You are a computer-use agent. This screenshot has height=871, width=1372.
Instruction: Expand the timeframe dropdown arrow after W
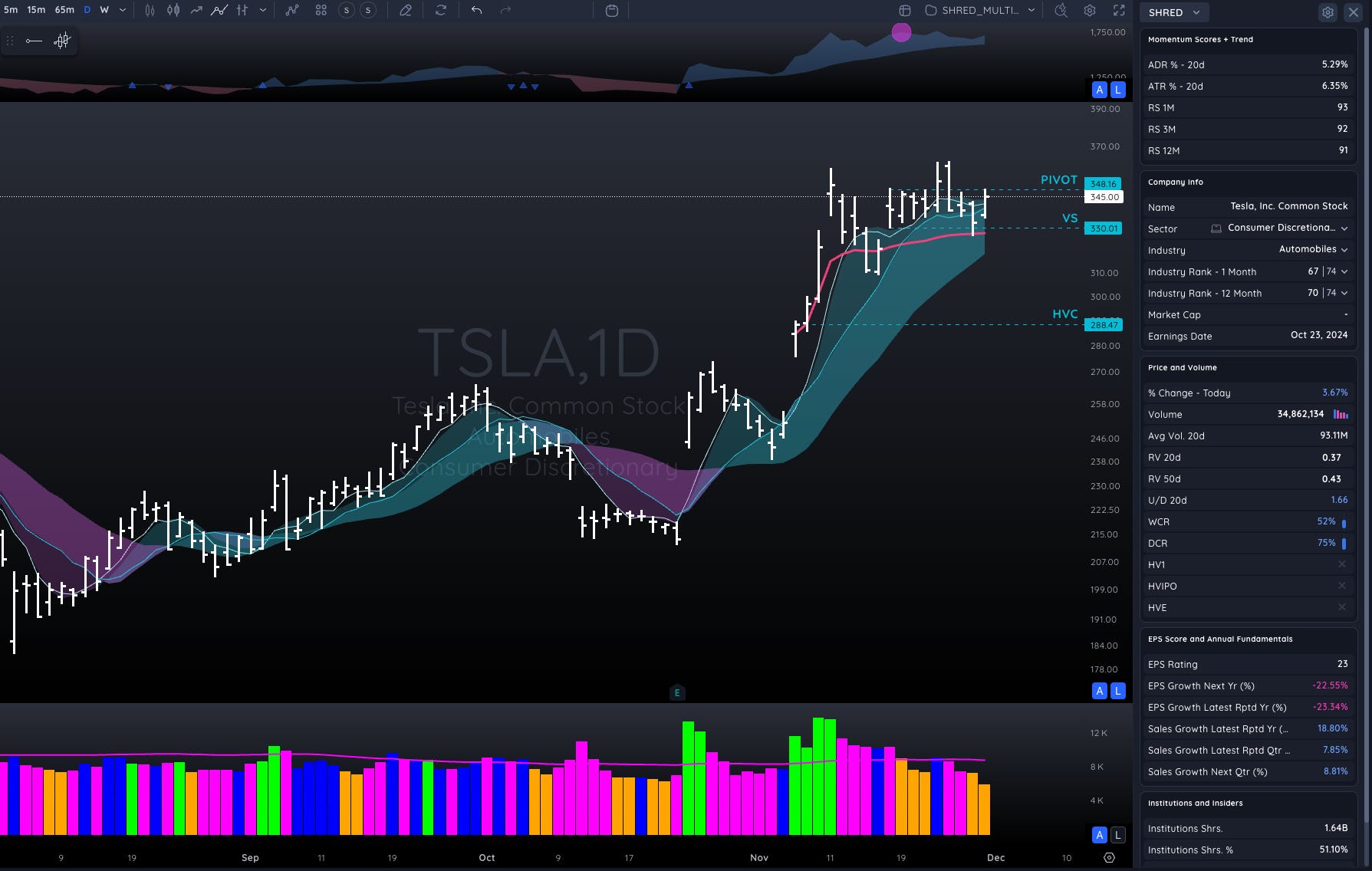[x=123, y=11]
